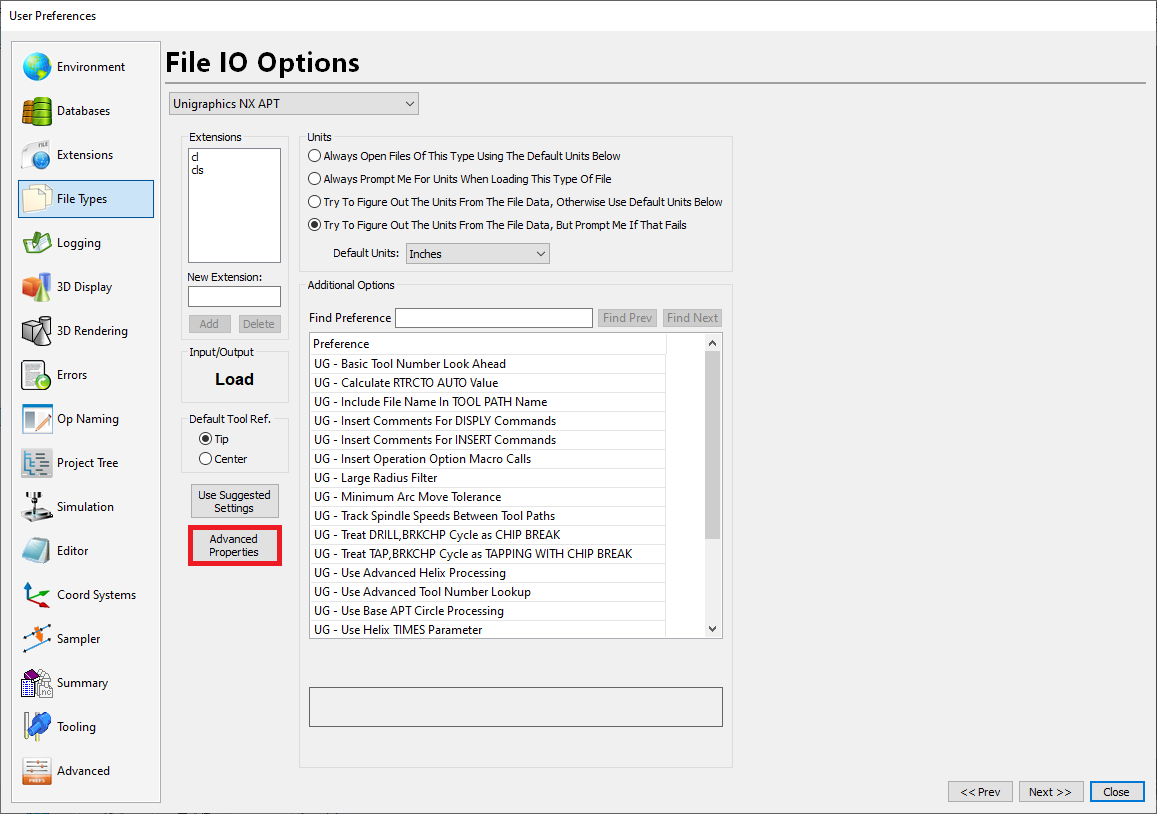Open the Project Tree preferences icon

click(36, 463)
